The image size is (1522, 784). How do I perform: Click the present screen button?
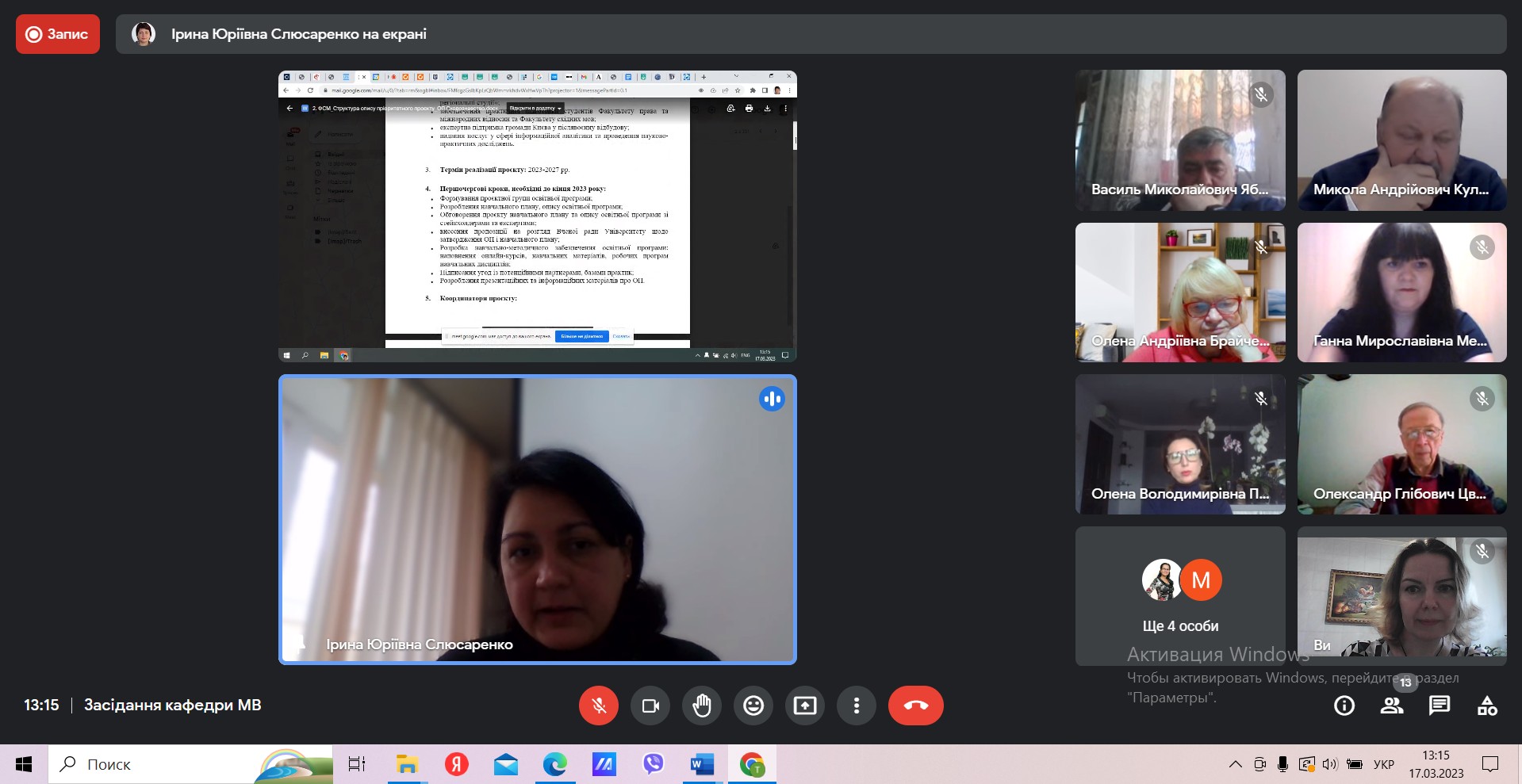click(x=805, y=706)
